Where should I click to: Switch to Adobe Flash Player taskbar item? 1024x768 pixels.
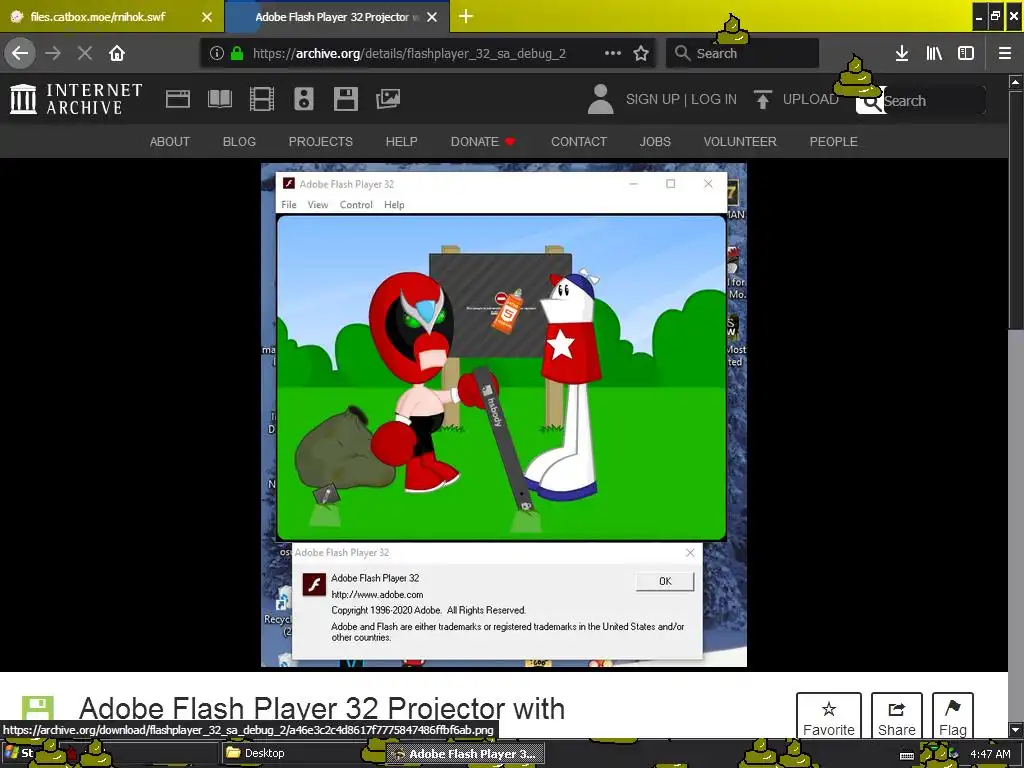(x=464, y=754)
